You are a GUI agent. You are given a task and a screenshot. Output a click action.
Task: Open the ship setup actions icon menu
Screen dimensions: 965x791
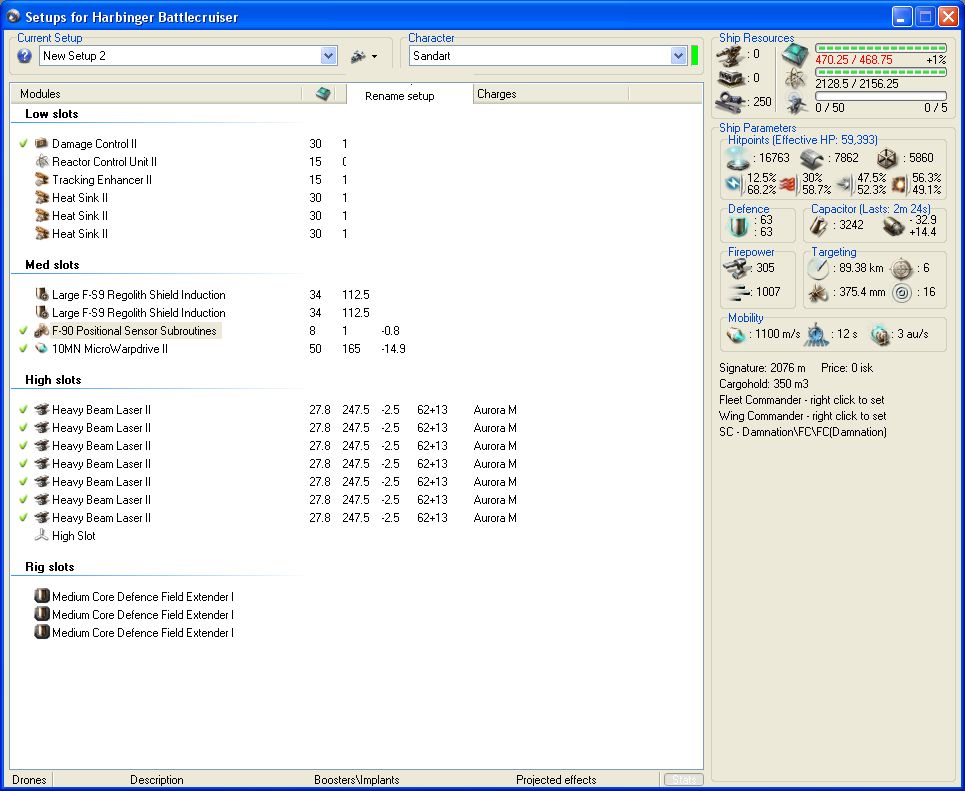[363, 57]
